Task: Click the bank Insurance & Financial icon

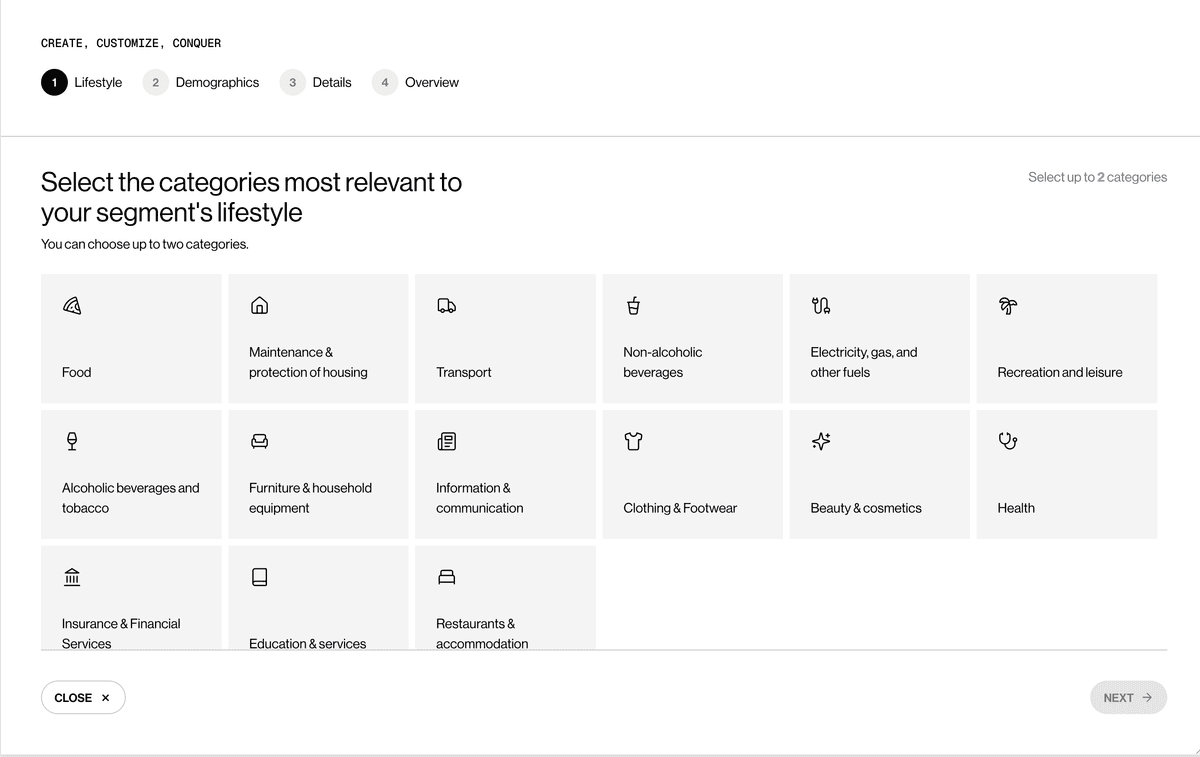Action: click(72, 577)
